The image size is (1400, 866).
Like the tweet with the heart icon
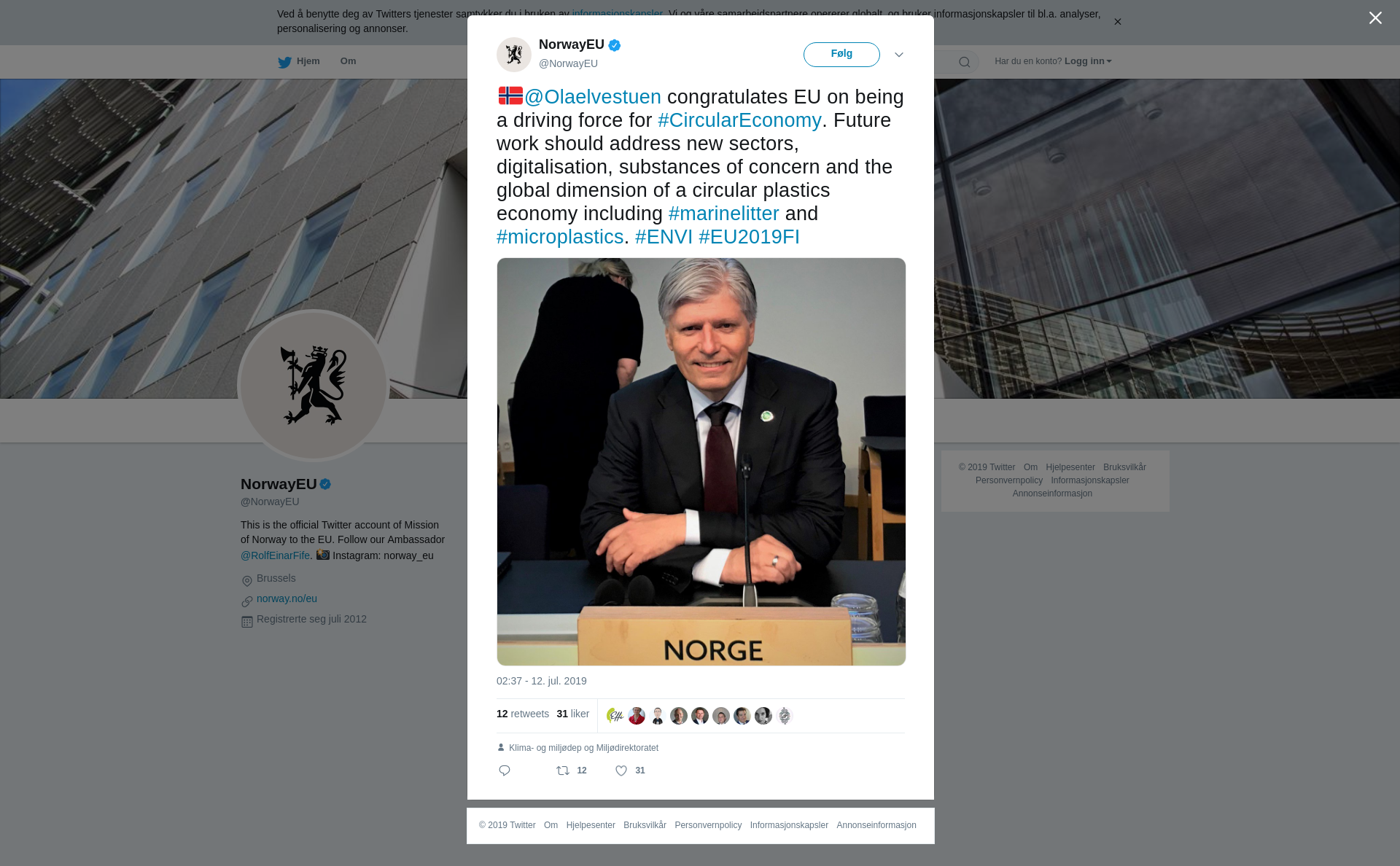point(621,771)
